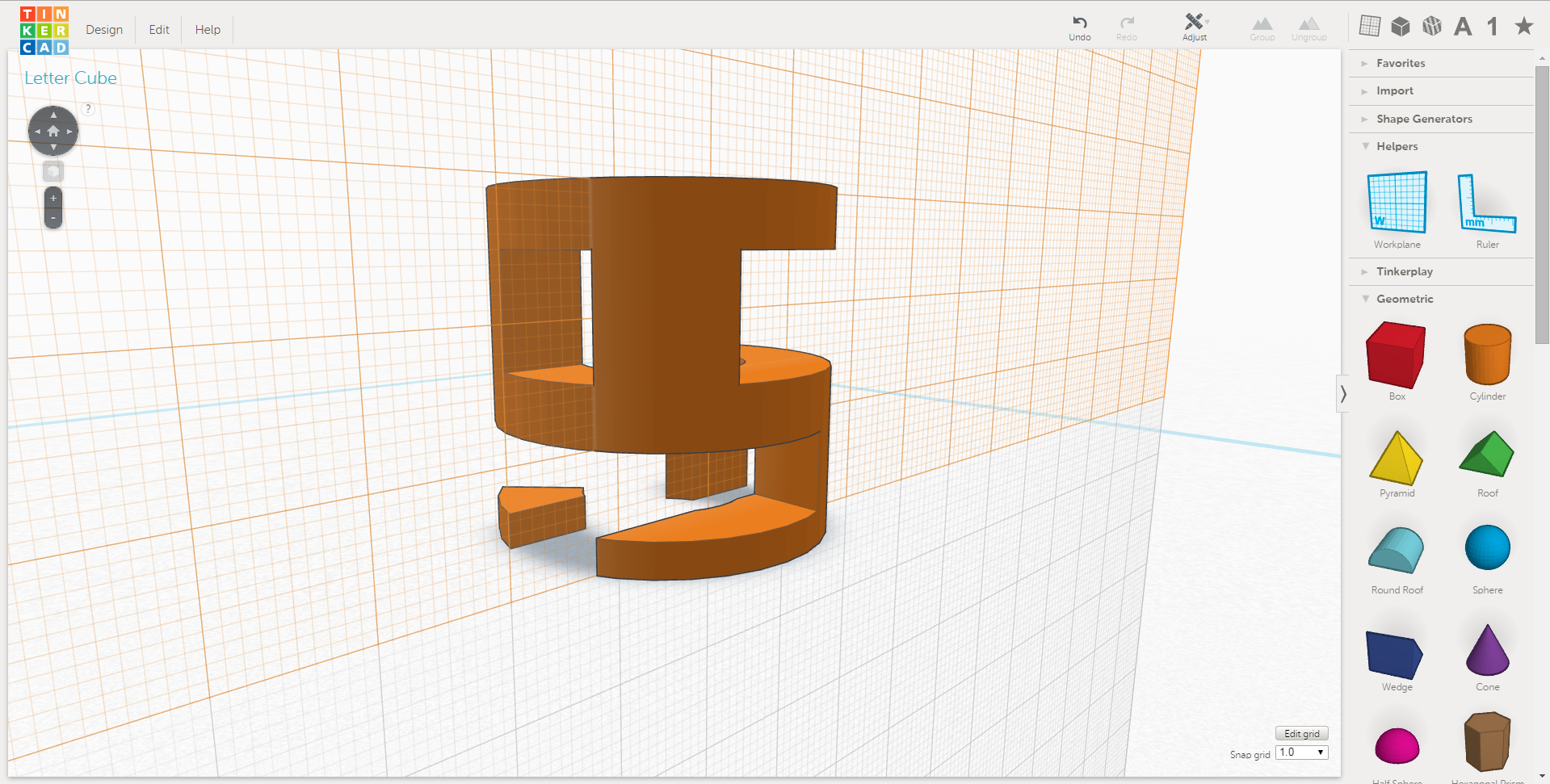Image resolution: width=1550 pixels, height=784 pixels.
Task: Open the Letters shape panel
Action: pyautogui.click(x=1462, y=26)
